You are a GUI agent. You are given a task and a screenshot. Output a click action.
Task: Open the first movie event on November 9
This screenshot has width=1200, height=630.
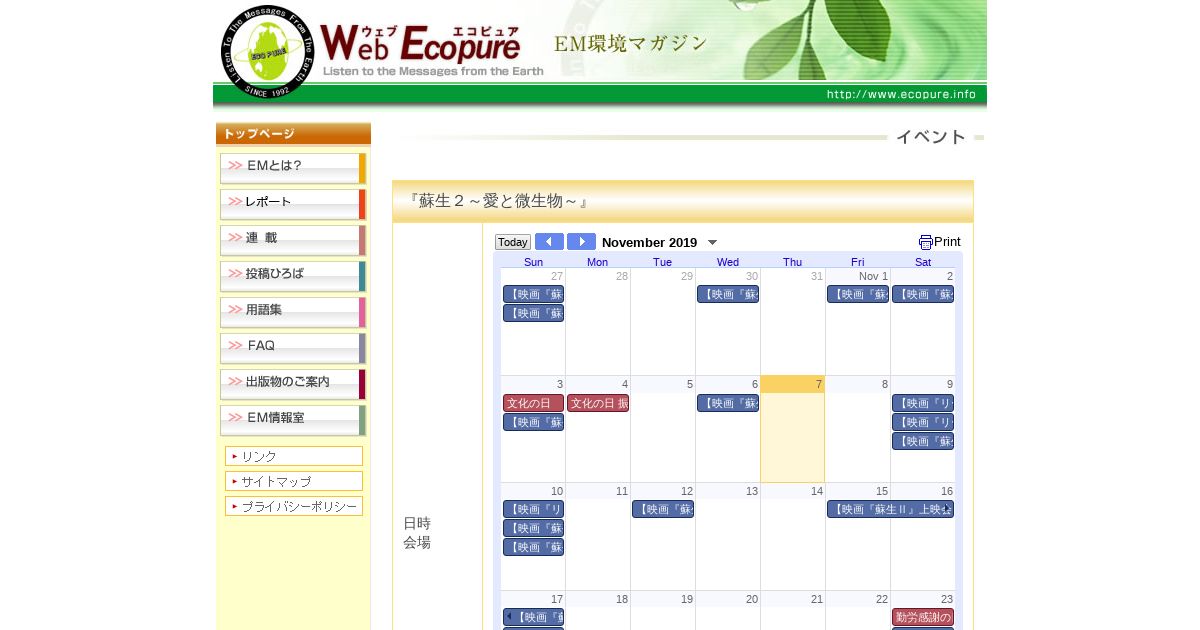pyautogui.click(x=923, y=403)
